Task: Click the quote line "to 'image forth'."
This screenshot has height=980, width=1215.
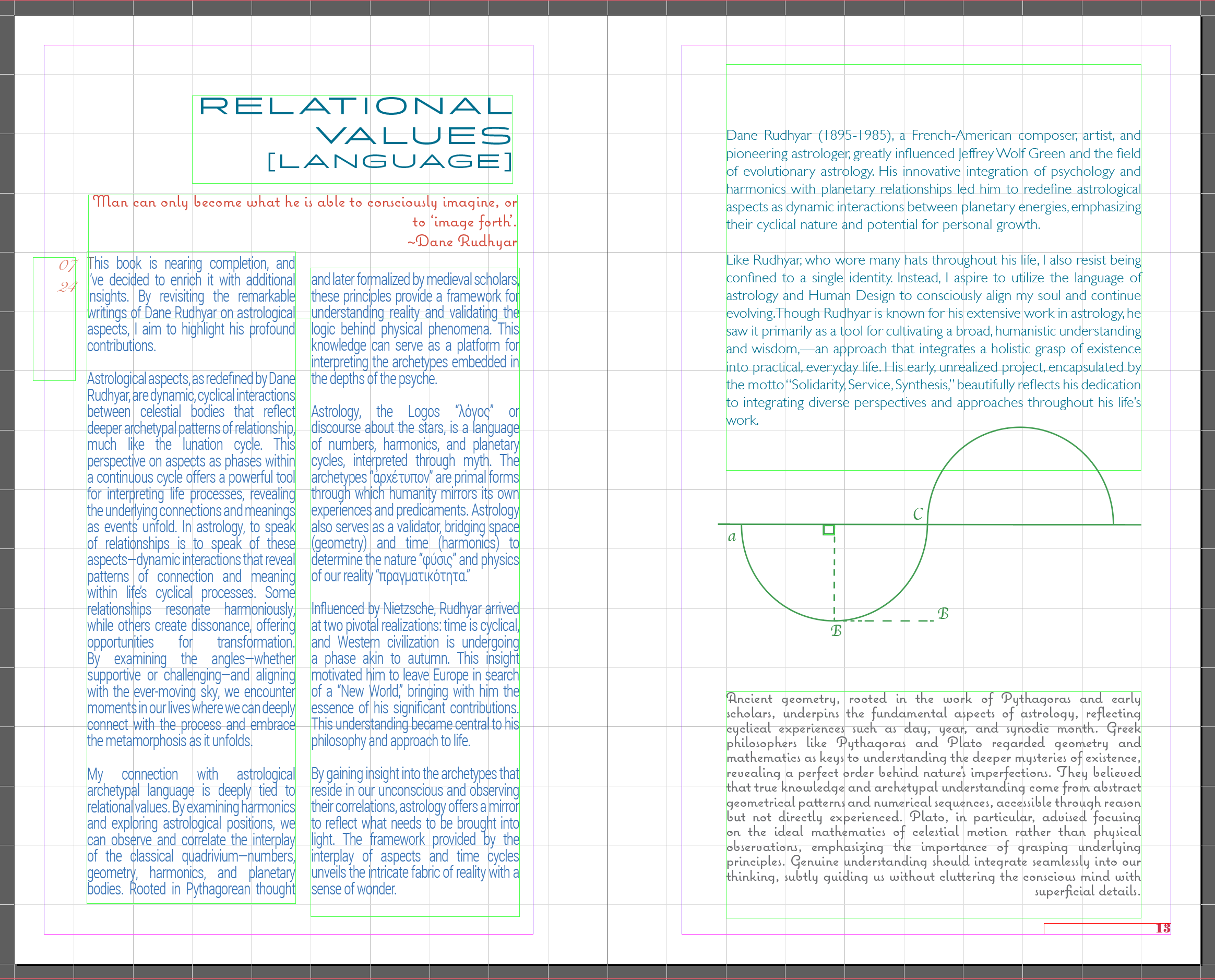Action: click(464, 222)
